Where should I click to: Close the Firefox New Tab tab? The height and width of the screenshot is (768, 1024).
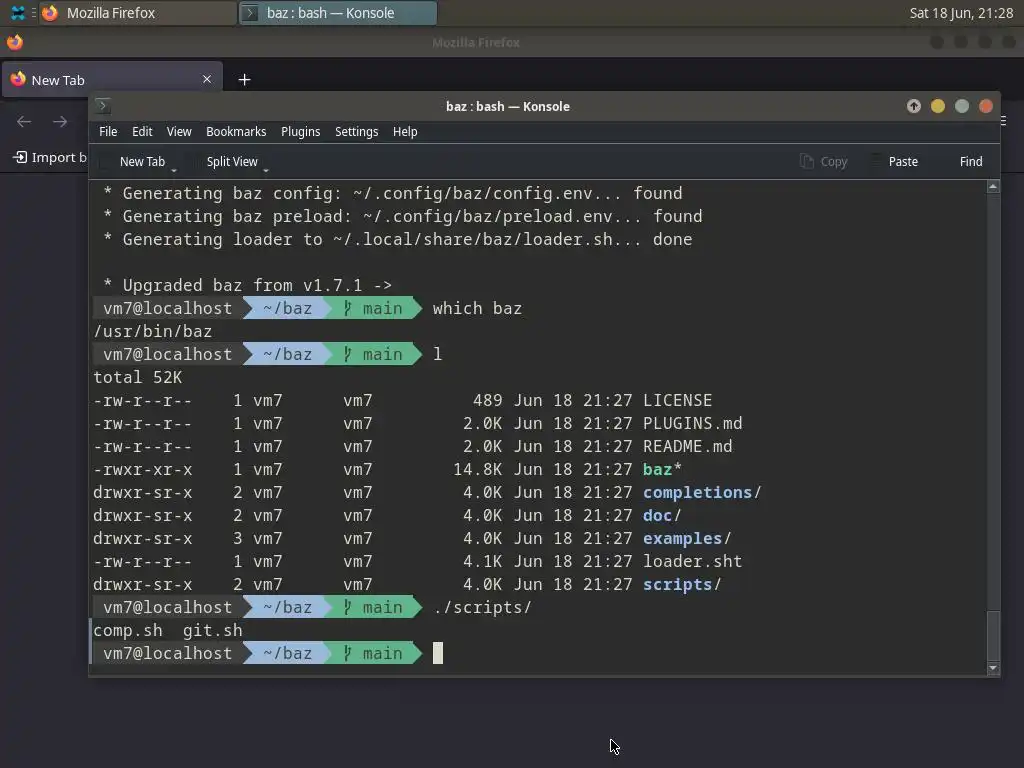click(x=207, y=79)
